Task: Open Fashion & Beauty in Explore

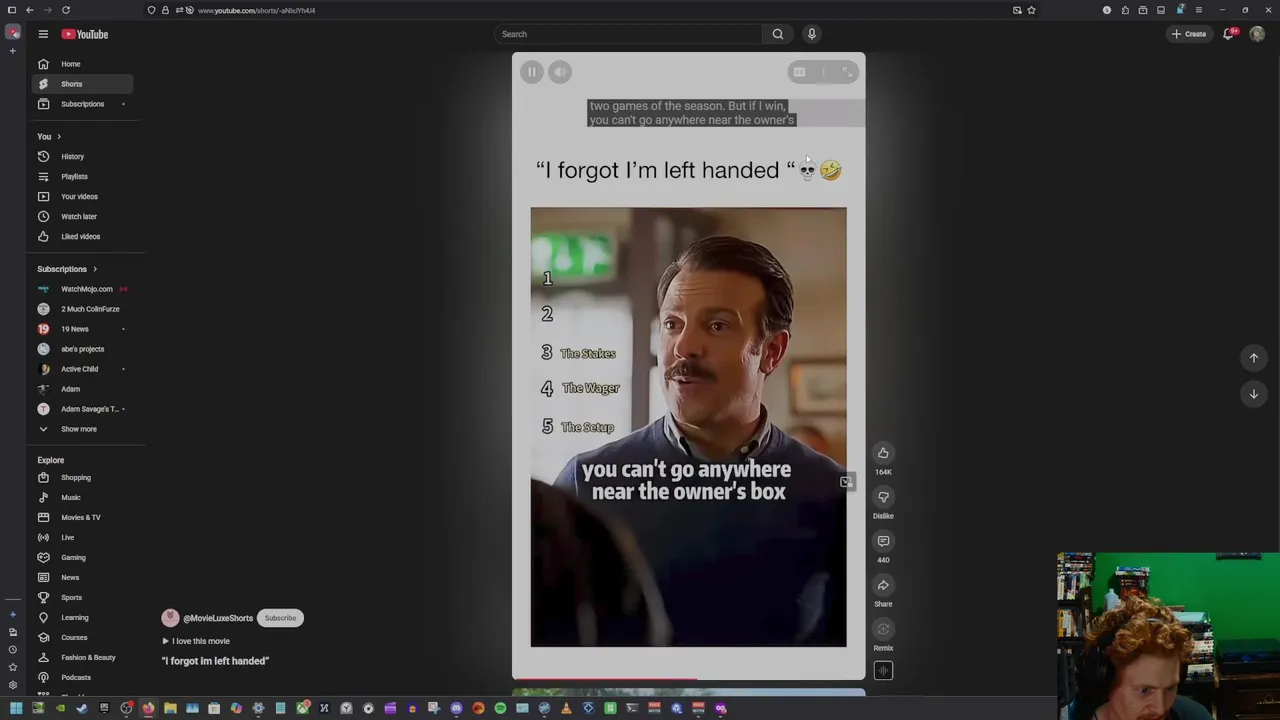Action: point(82,657)
